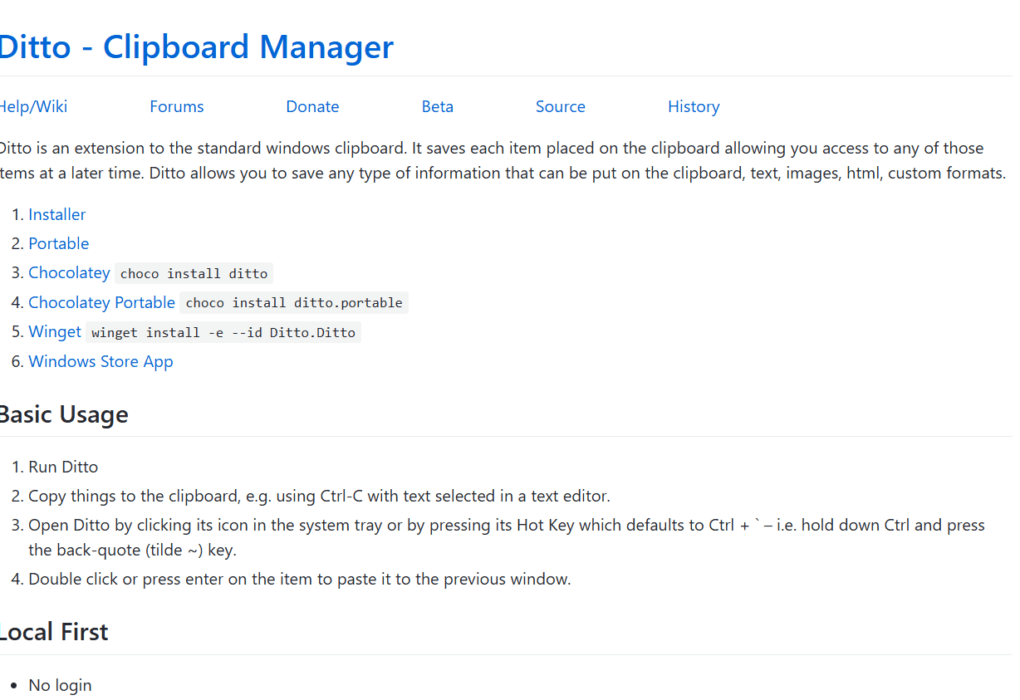This screenshot has width=1020, height=700.
Task: Click the Local First heading
Action: click(x=54, y=631)
